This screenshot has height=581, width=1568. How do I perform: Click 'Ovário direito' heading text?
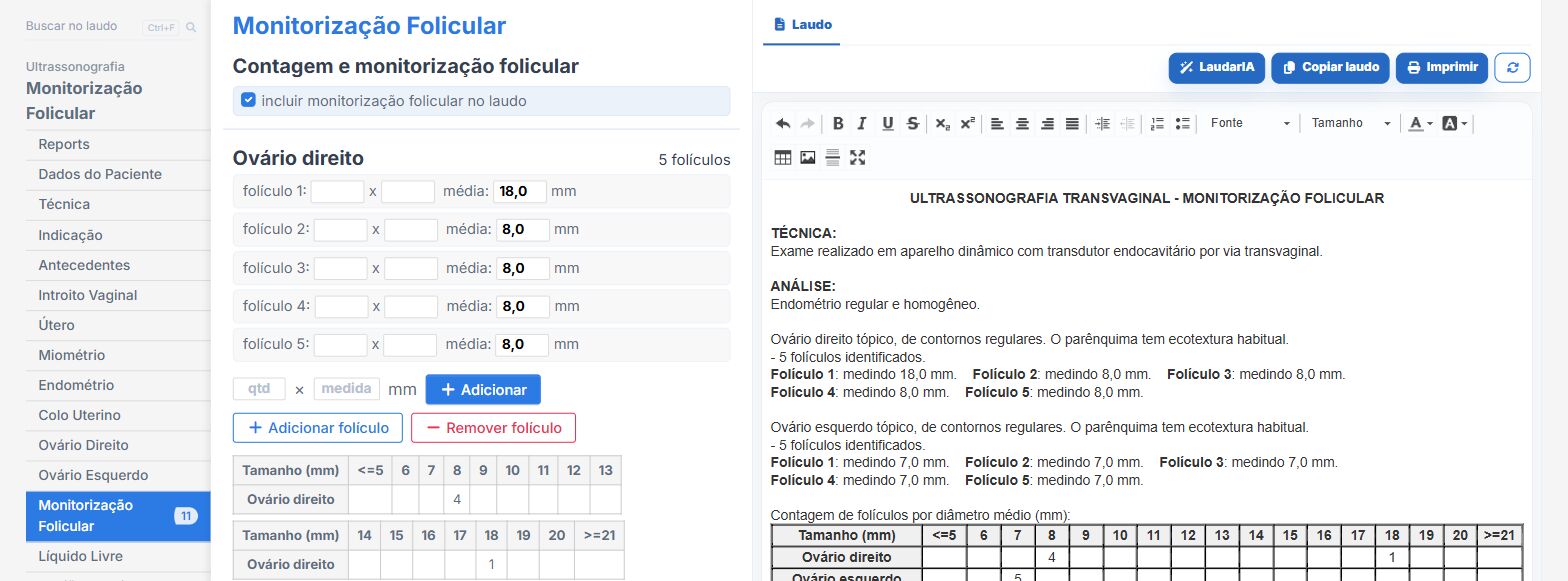click(x=298, y=158)
